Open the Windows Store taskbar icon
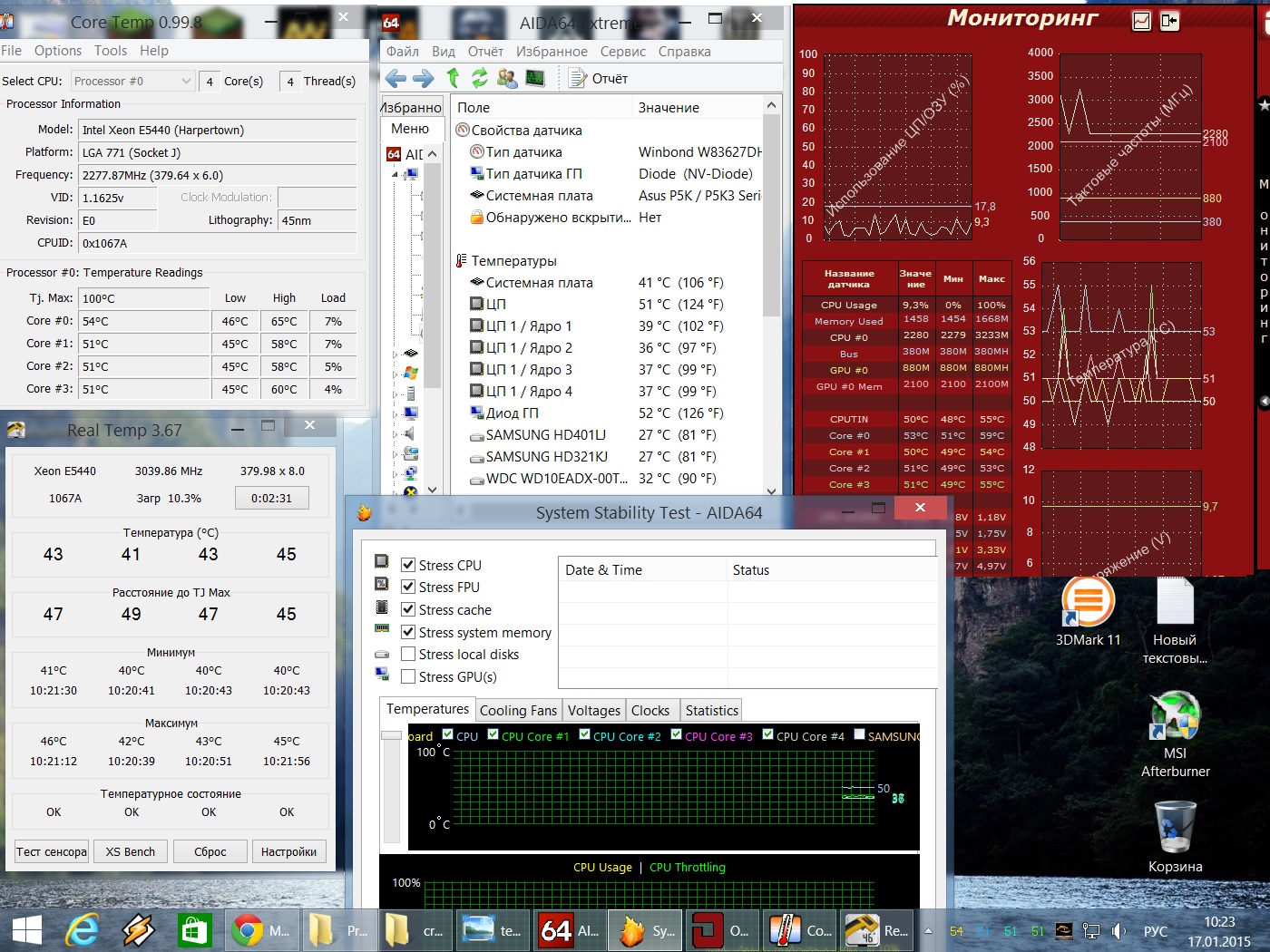Image resolution: width=1270 pixels, height=952 pixels. 194,930
